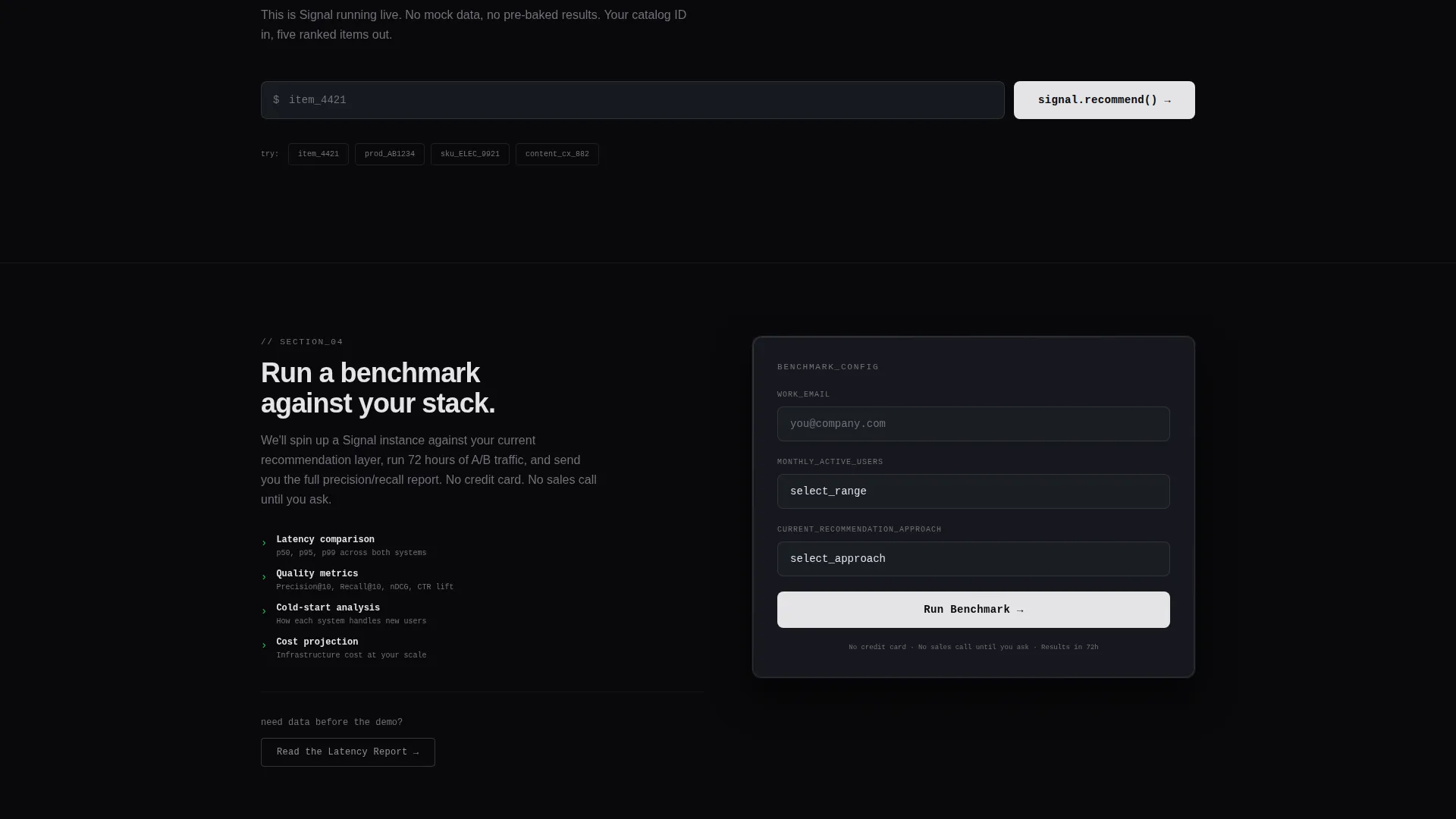Open the current recommendation approach dropdown

pyautogui.click(x=974, y=559)
